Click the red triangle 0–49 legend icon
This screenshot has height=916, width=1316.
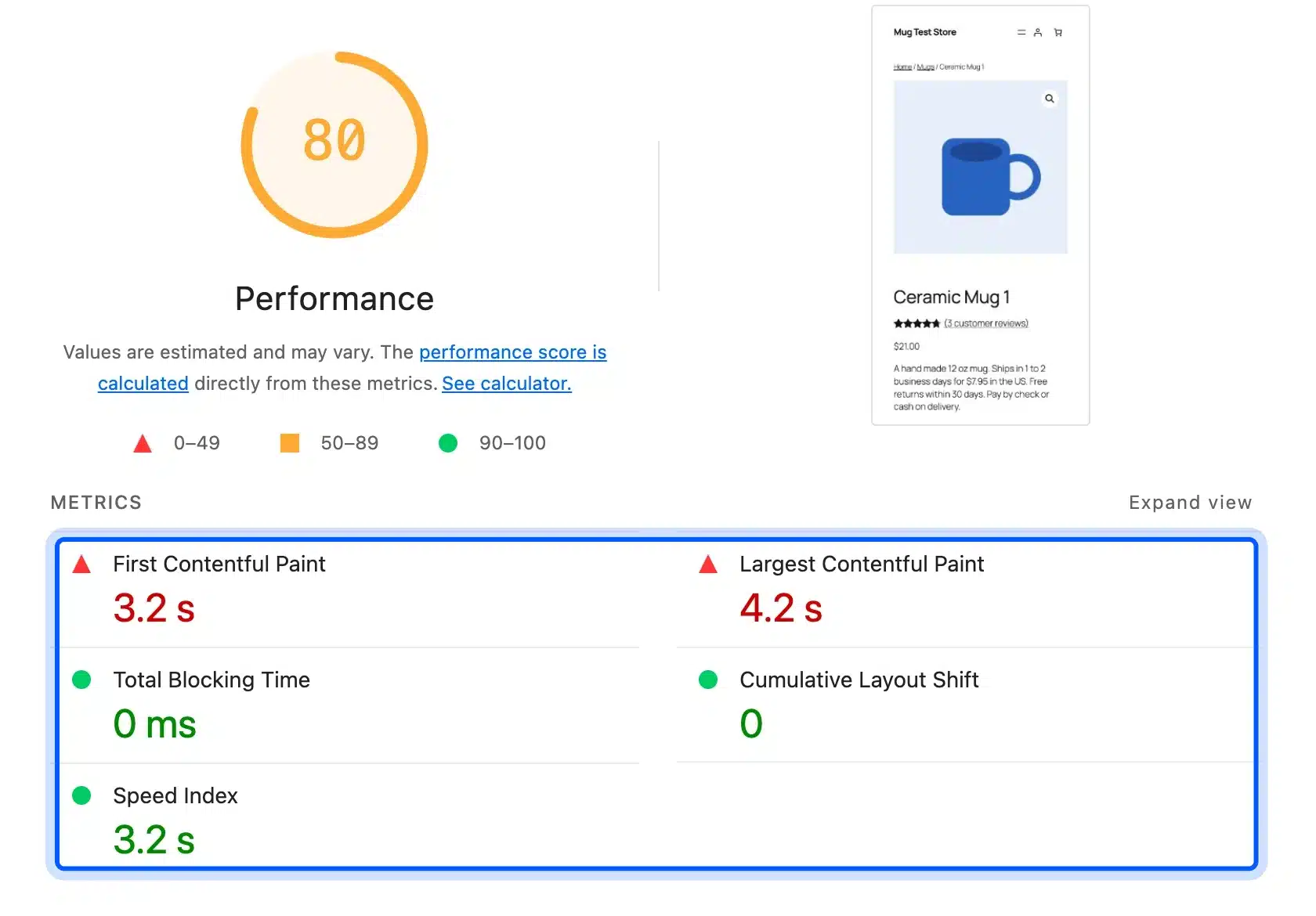pyautogui.click(x=143, y=444)
